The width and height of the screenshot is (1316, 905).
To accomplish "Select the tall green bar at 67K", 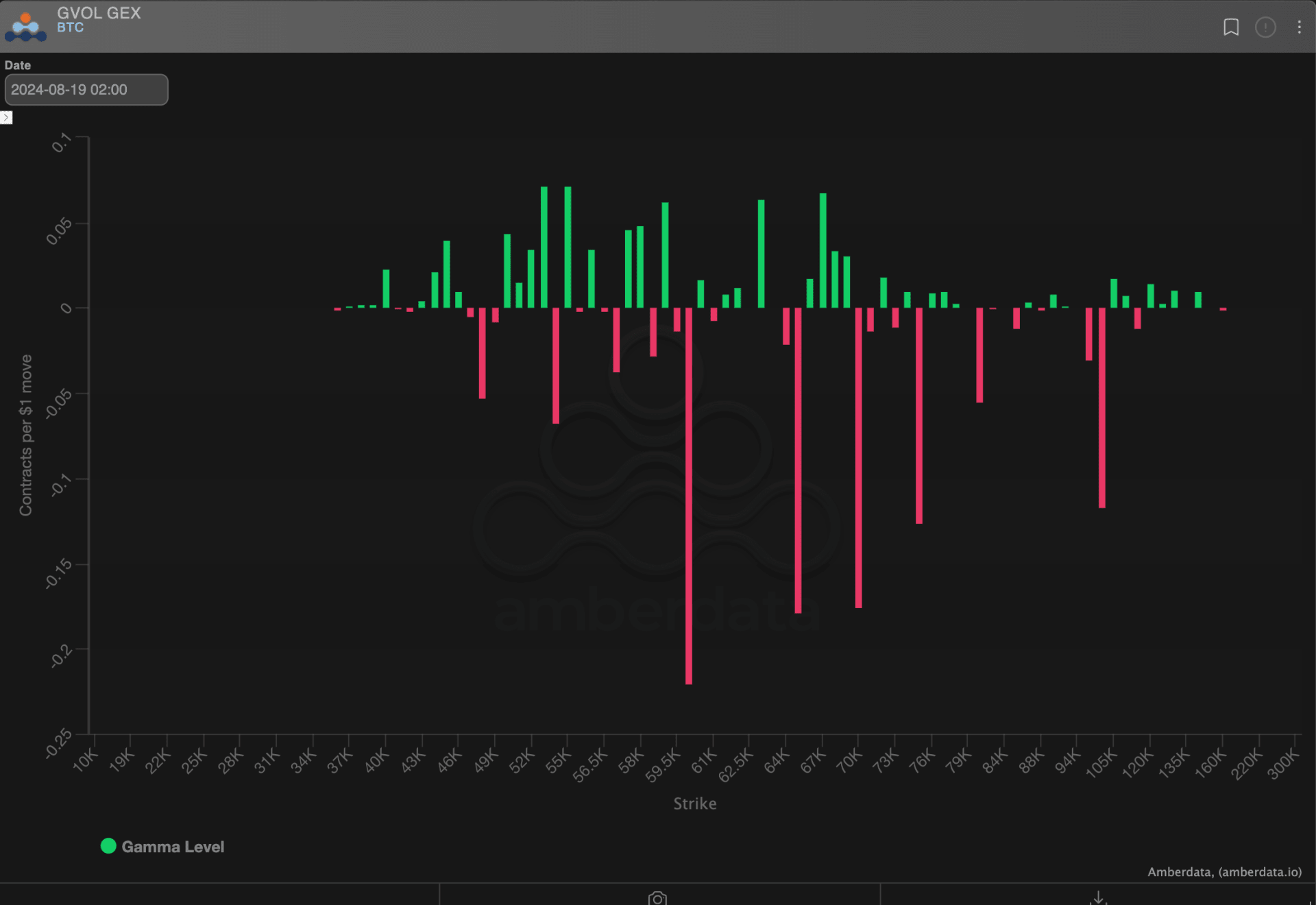I will (823, 250).
